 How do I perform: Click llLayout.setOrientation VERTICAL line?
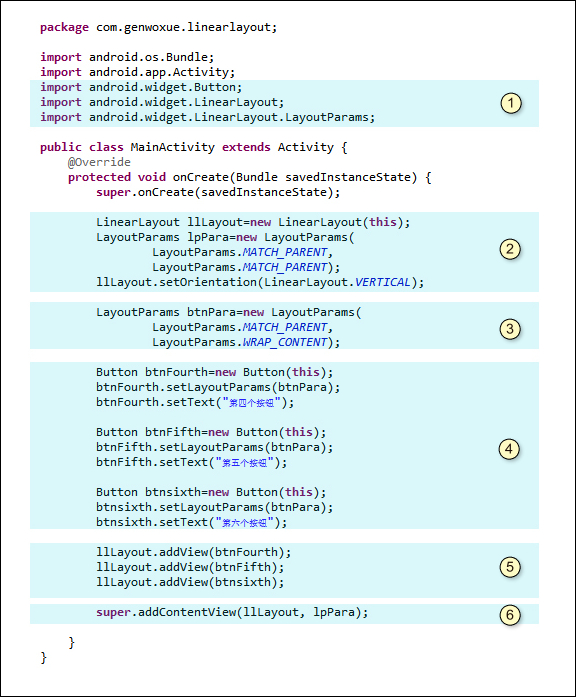tap(260, 282)
